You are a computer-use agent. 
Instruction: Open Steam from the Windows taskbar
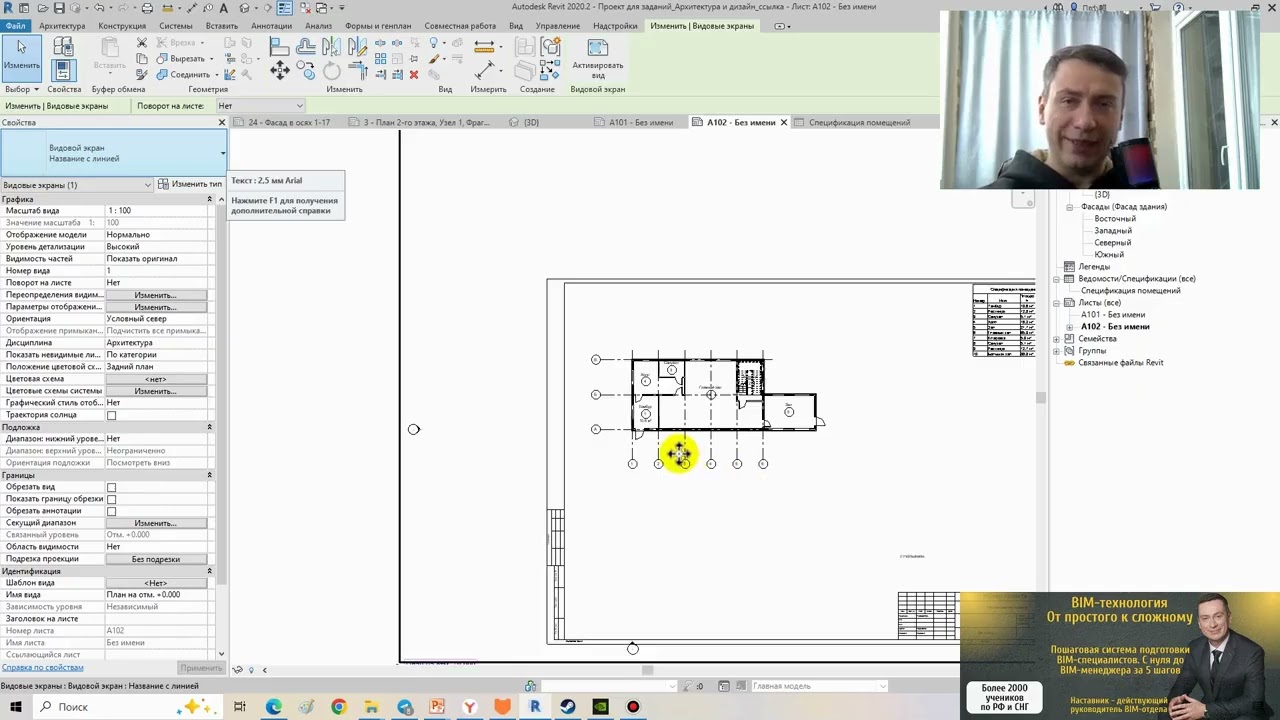click(568, 707)
